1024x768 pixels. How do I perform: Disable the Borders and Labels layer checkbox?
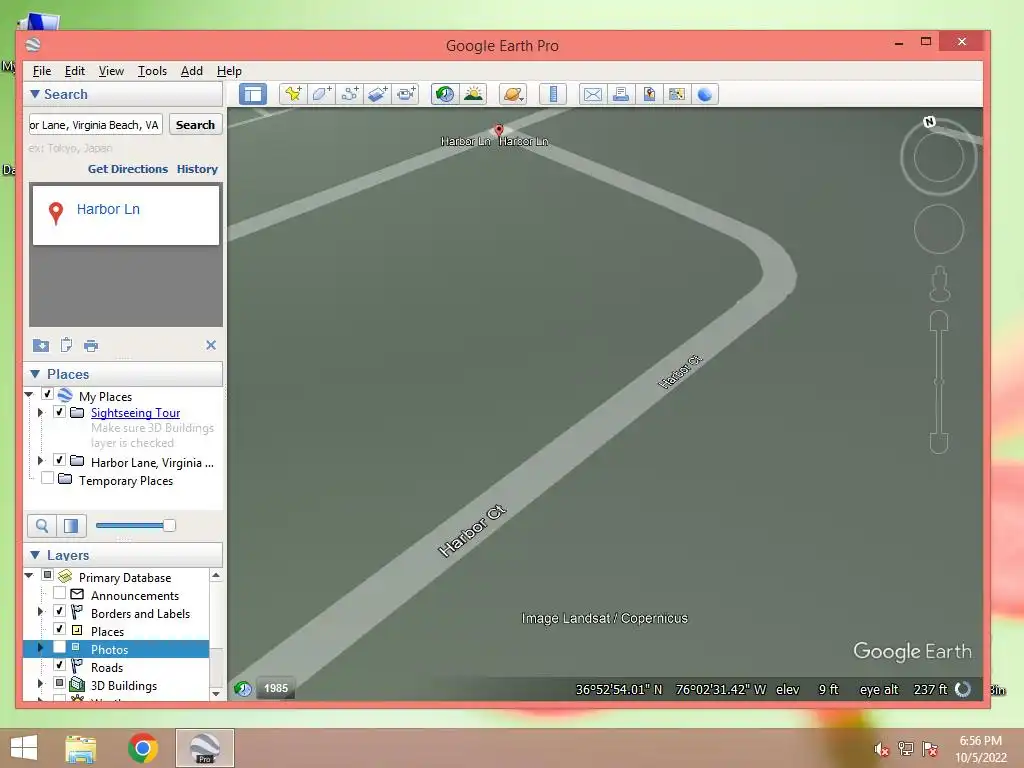point(59,611)
